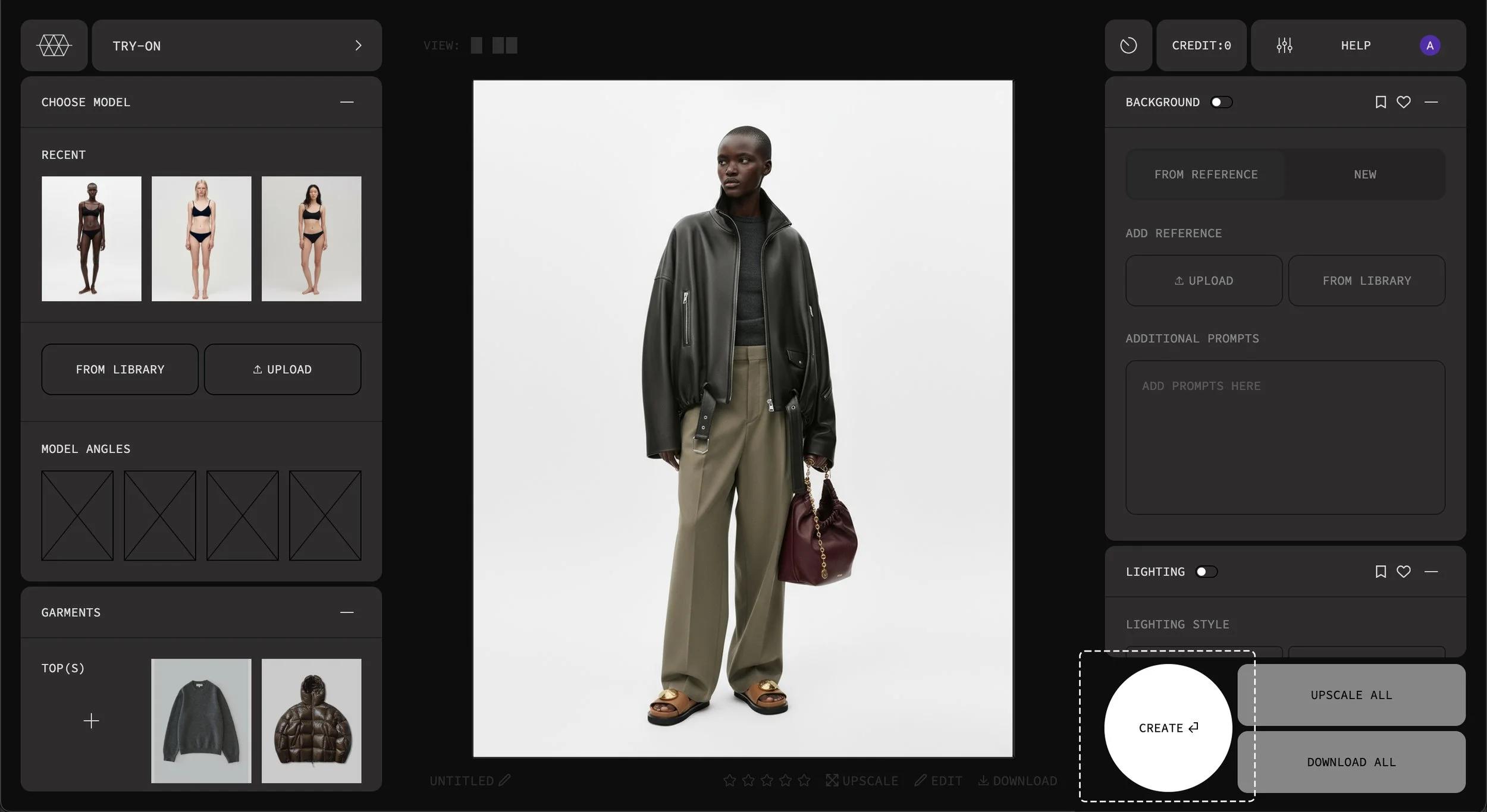
Task: Add a top garment with plus
Action: click(91, 721)
